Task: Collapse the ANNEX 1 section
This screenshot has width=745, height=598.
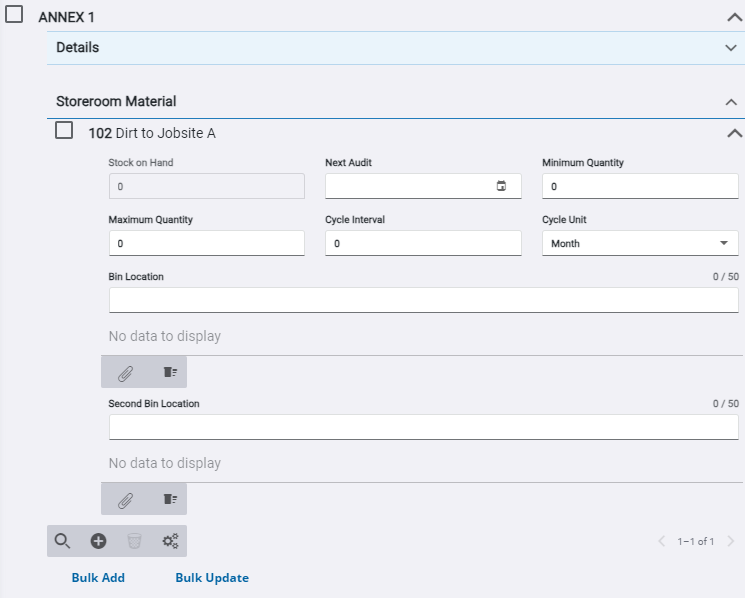Action: coord(734,18)
